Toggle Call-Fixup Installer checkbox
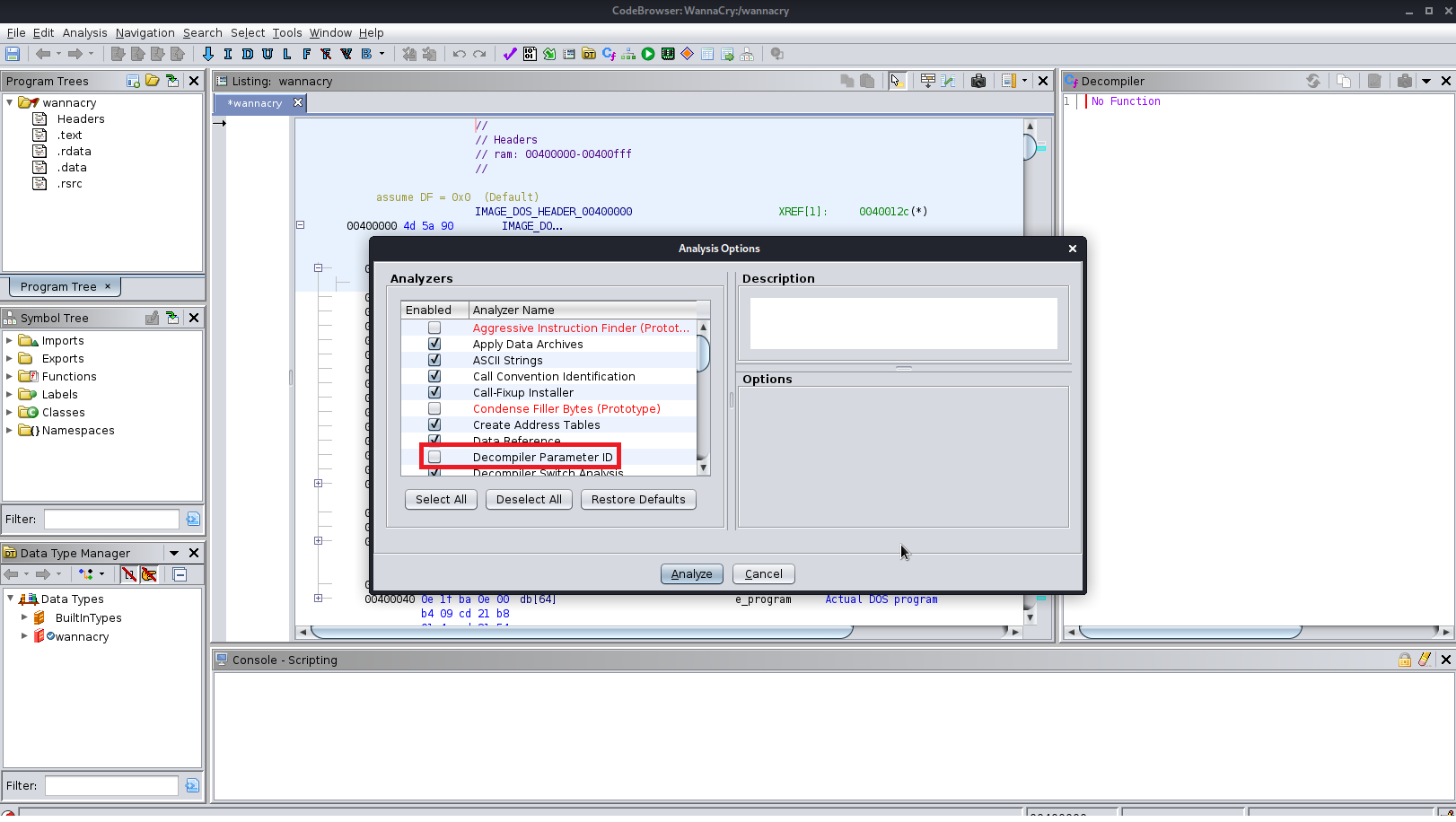Screen dimensions: 1456x822 [434, 392]
